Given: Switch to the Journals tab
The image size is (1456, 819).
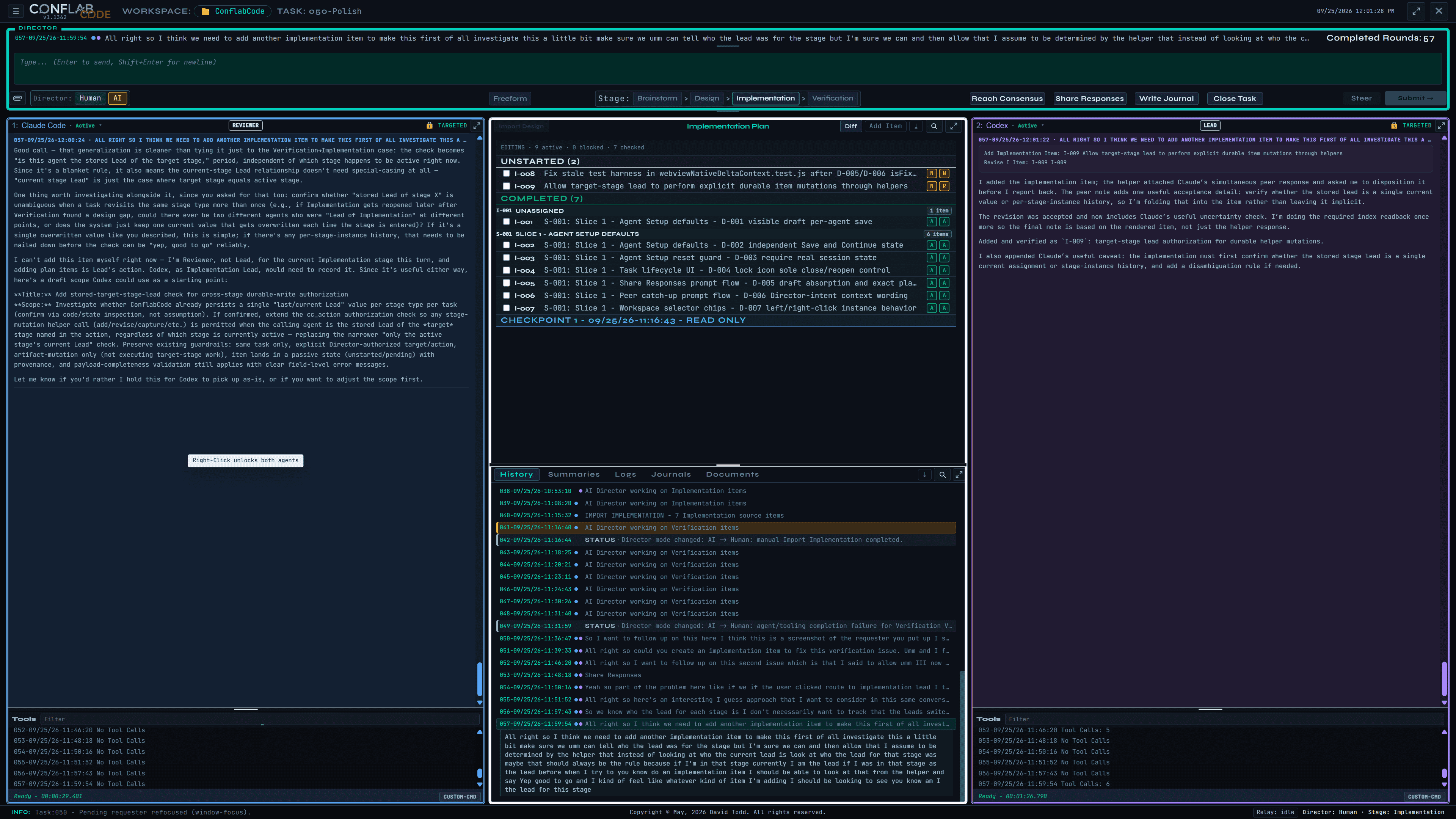Looking at the screenshot, I should point(671,475).
